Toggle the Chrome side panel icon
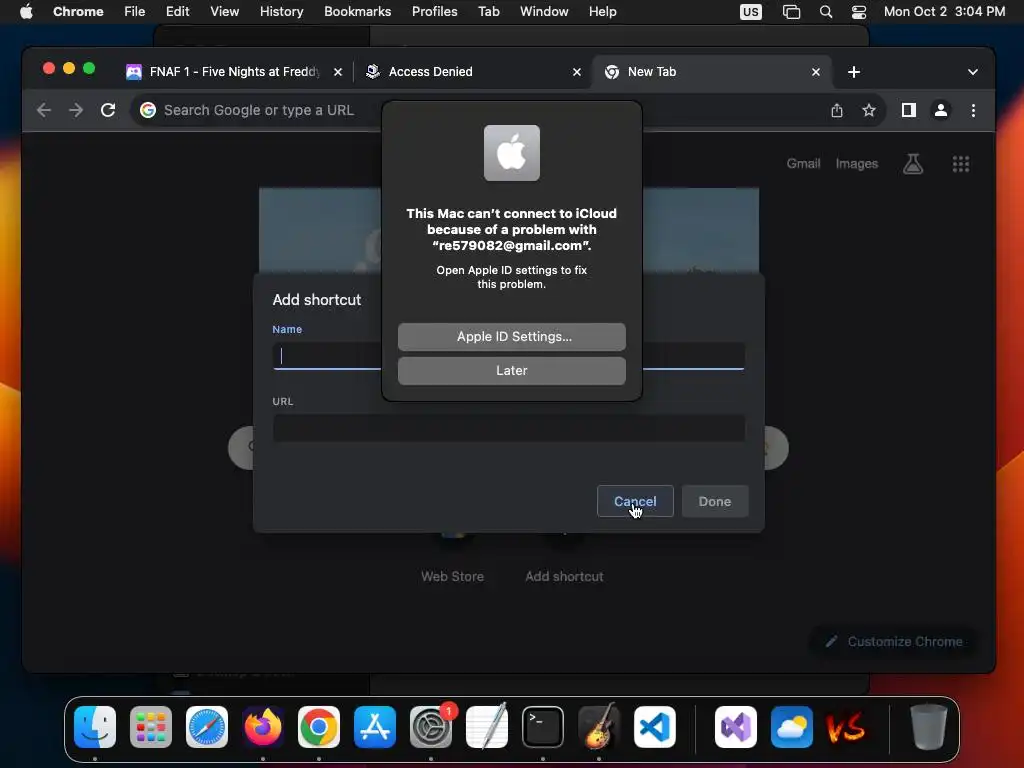This screenshot has width=1024, height=768. (908, 110)
